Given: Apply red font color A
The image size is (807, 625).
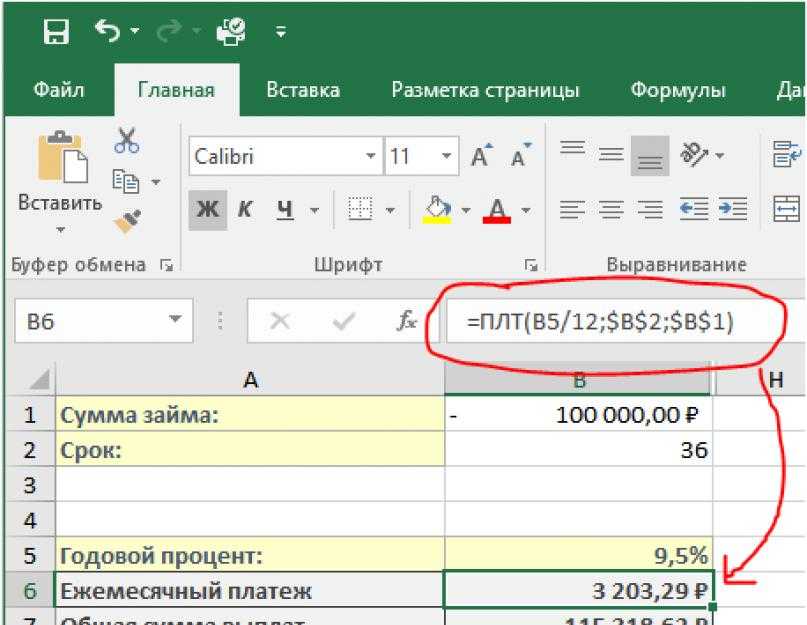Looking at the screenshot, I should click(497, 210).
